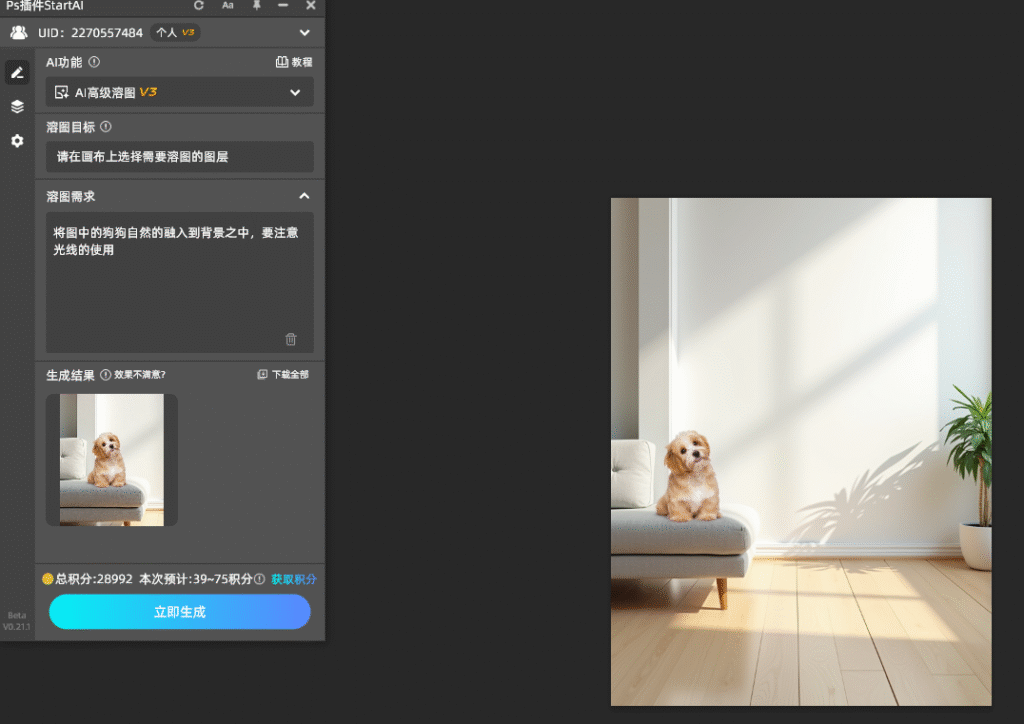Click 下载全部 to download all results
Image resolution: width=1024 pixels, height=724 pixels.
283,375
